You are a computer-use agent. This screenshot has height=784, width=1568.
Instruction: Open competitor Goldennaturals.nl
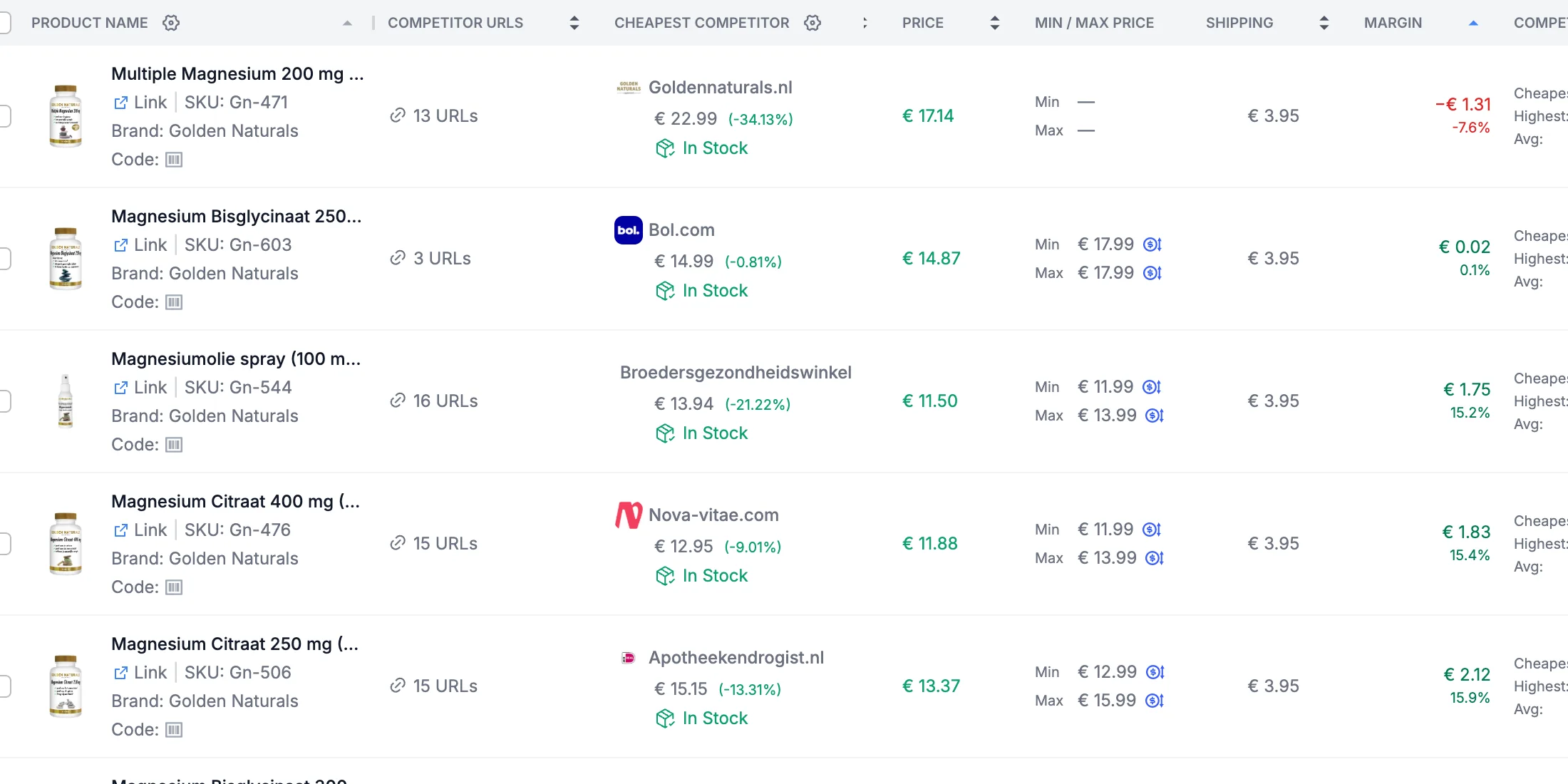tap(721, 88)
